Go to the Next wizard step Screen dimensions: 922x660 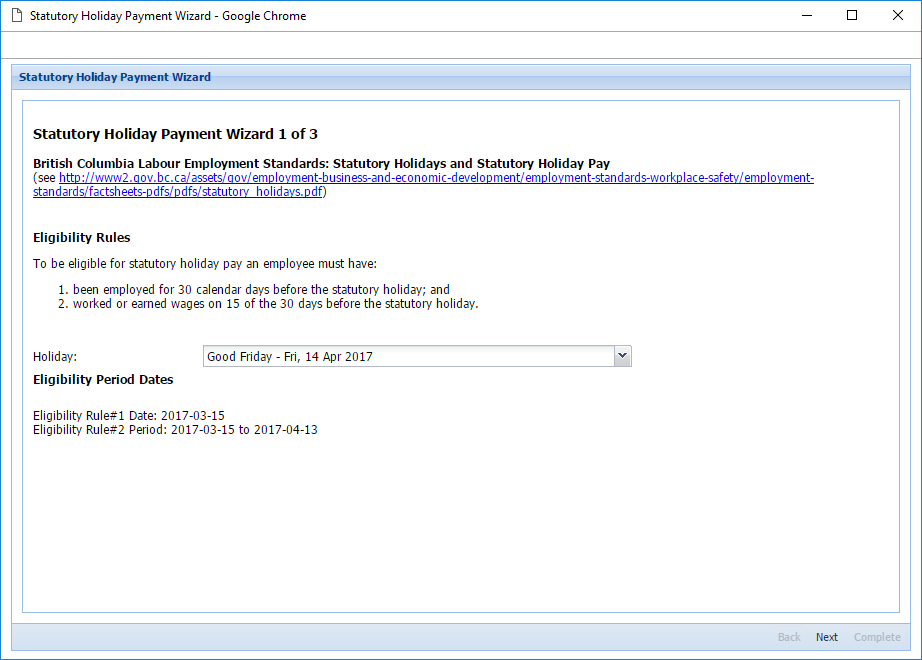click(826, 637)
